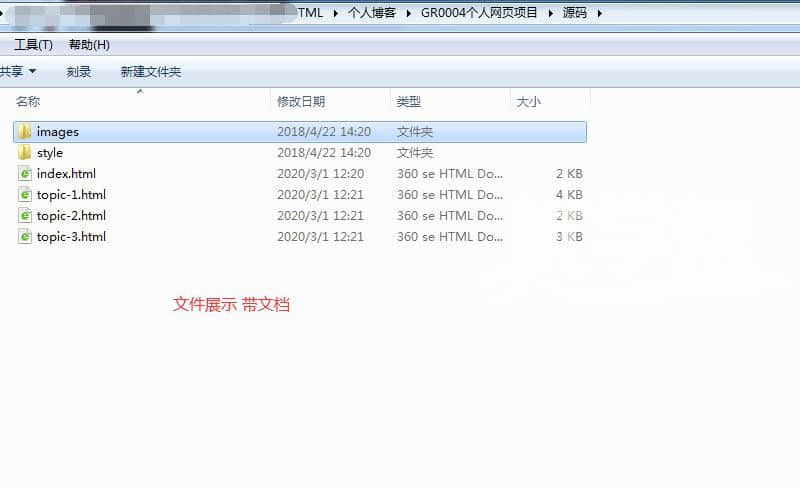The height and width of the screenshot is (488, 800).
Task: Sort files by 类型 column header
Action: coord(409,101)
